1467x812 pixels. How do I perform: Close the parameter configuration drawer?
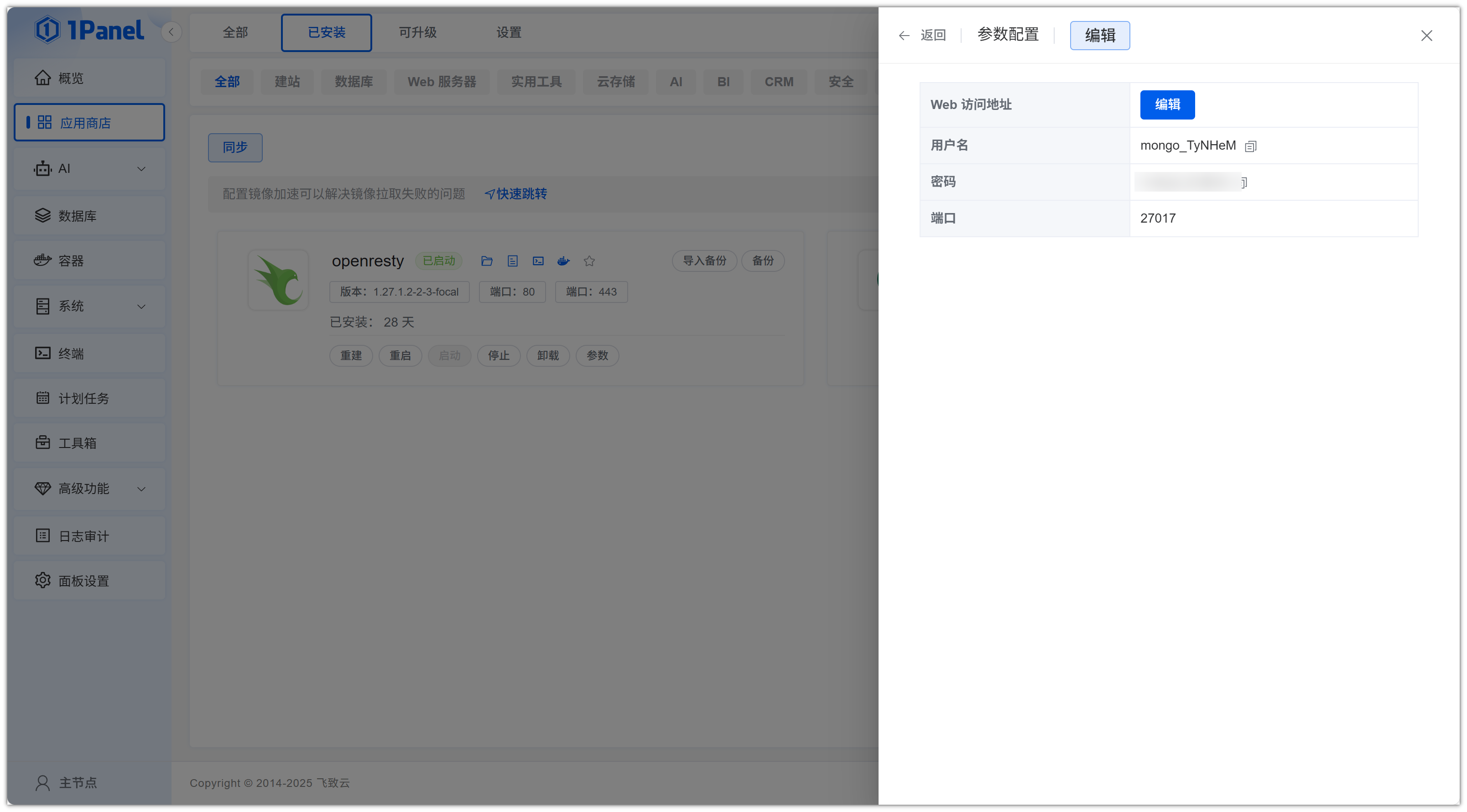click(x=1425, y=35)
